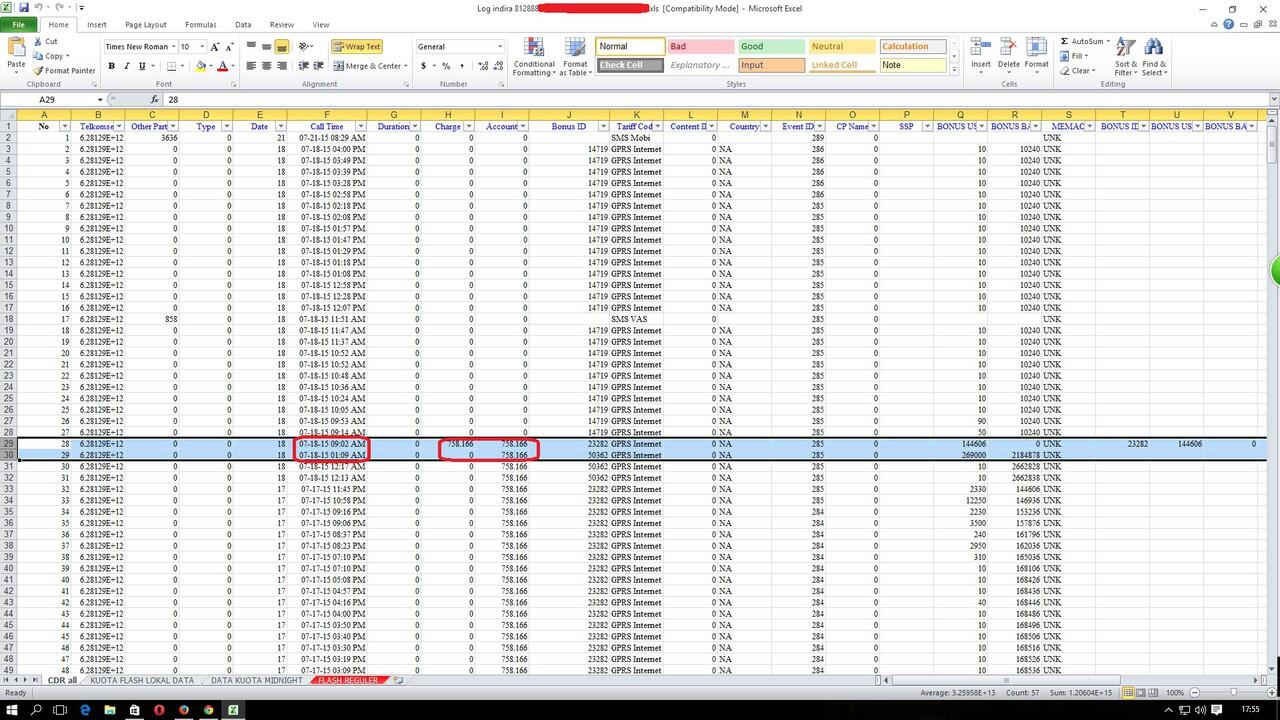Click the zoom slider in status bar

pyautogui.click(x=1232, y=692)
